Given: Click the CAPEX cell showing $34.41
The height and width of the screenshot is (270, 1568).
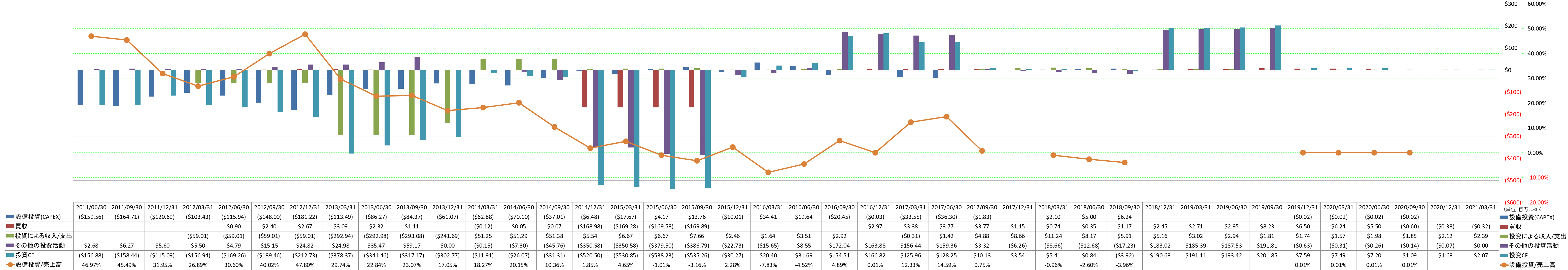Looking at the screenshot, I should click(768, 217).
